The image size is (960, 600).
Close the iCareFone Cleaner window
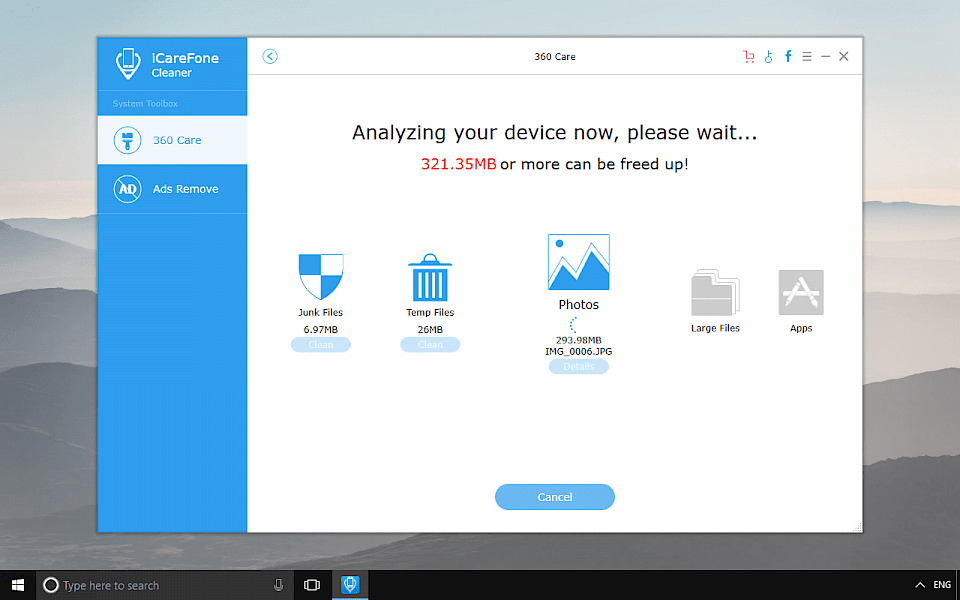pos(844,56)
